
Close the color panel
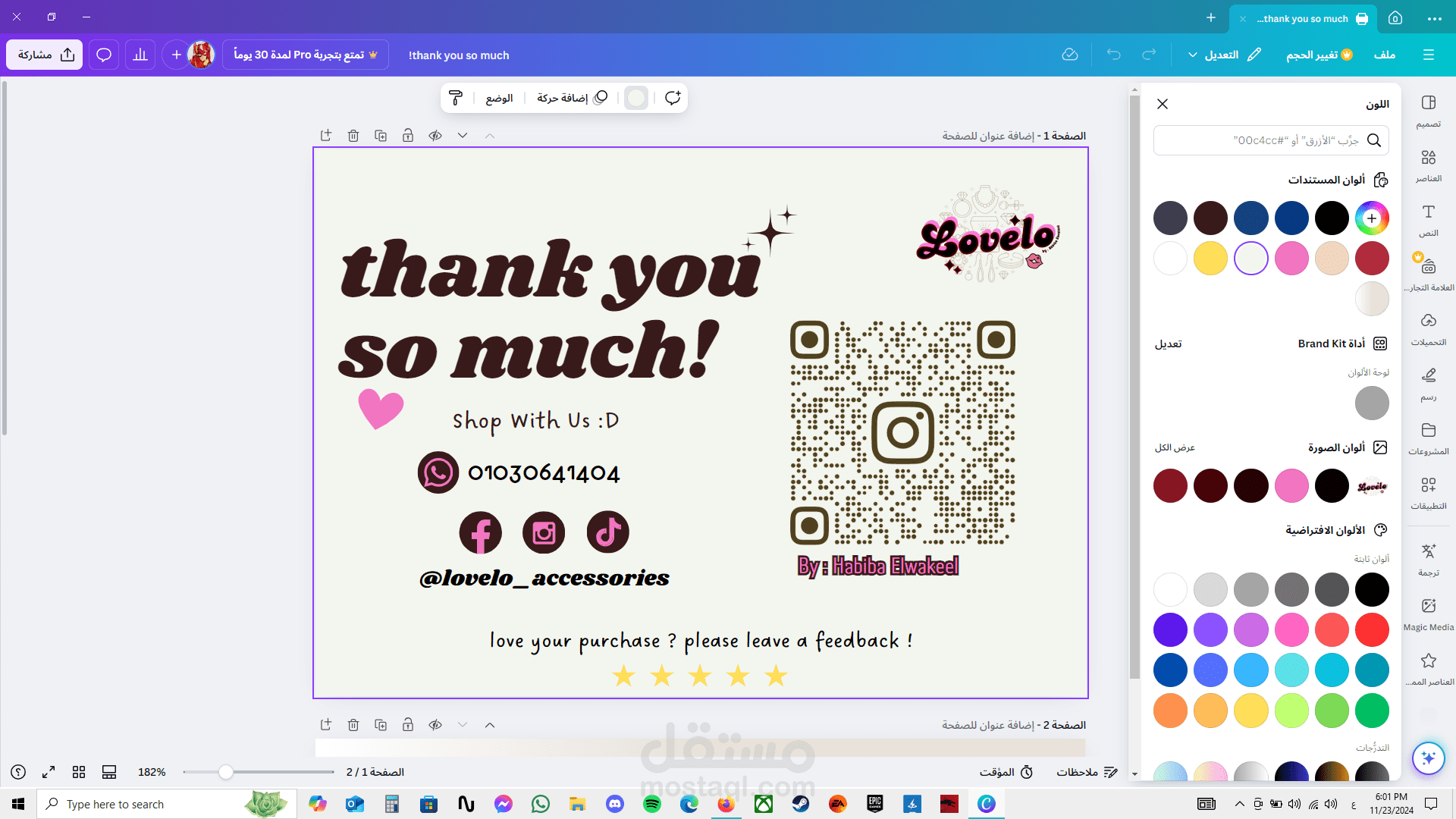click(1163, 104)
